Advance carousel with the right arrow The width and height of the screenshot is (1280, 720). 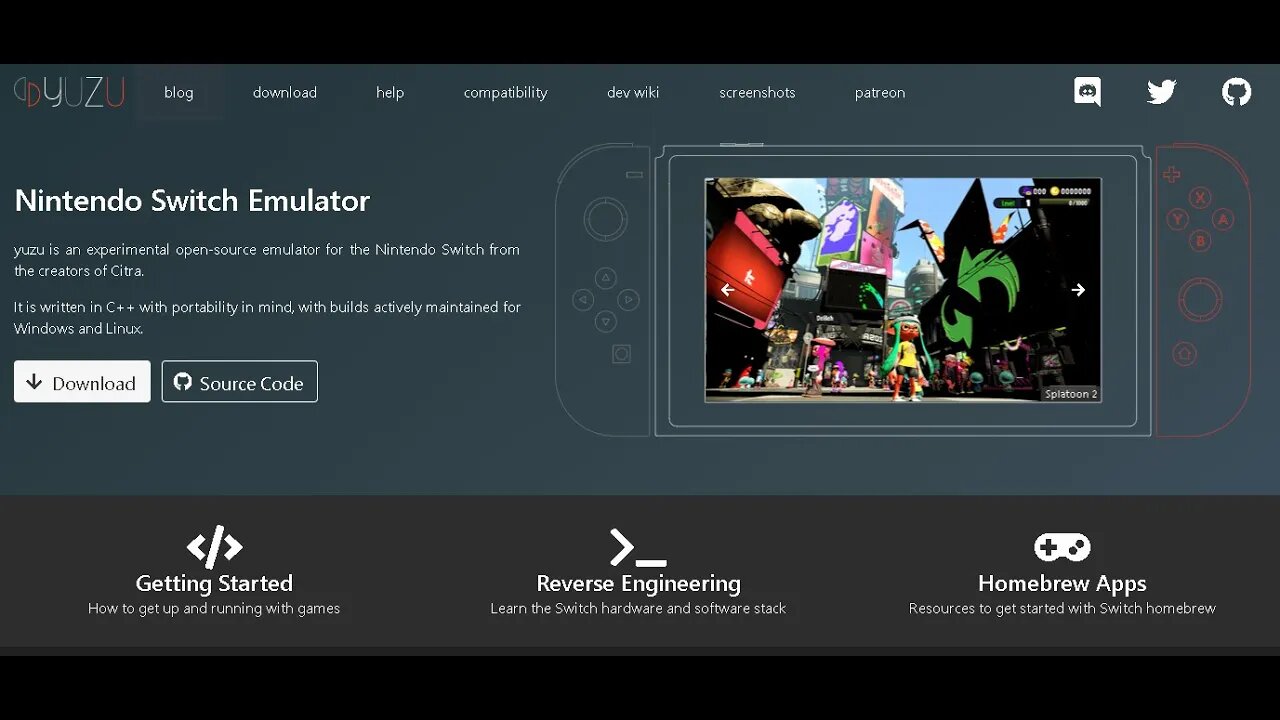1078,290
